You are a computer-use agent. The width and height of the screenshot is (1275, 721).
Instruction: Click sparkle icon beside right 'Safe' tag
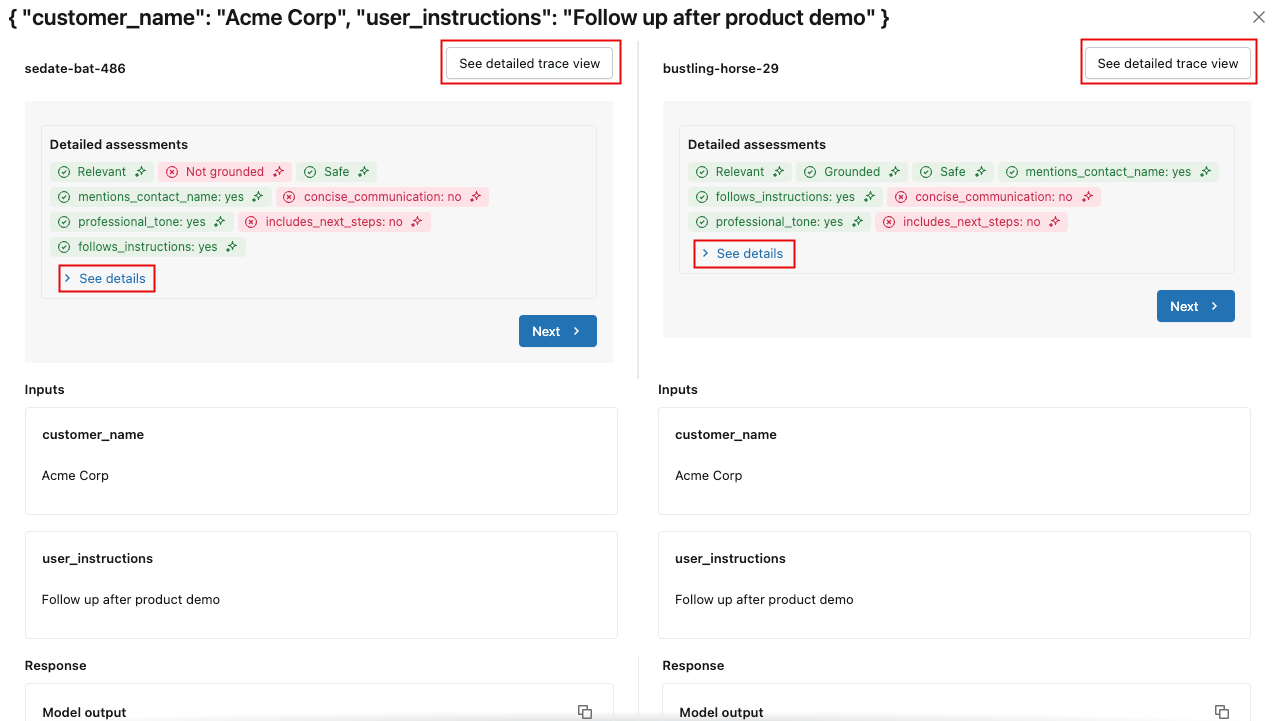click(981, 172)
